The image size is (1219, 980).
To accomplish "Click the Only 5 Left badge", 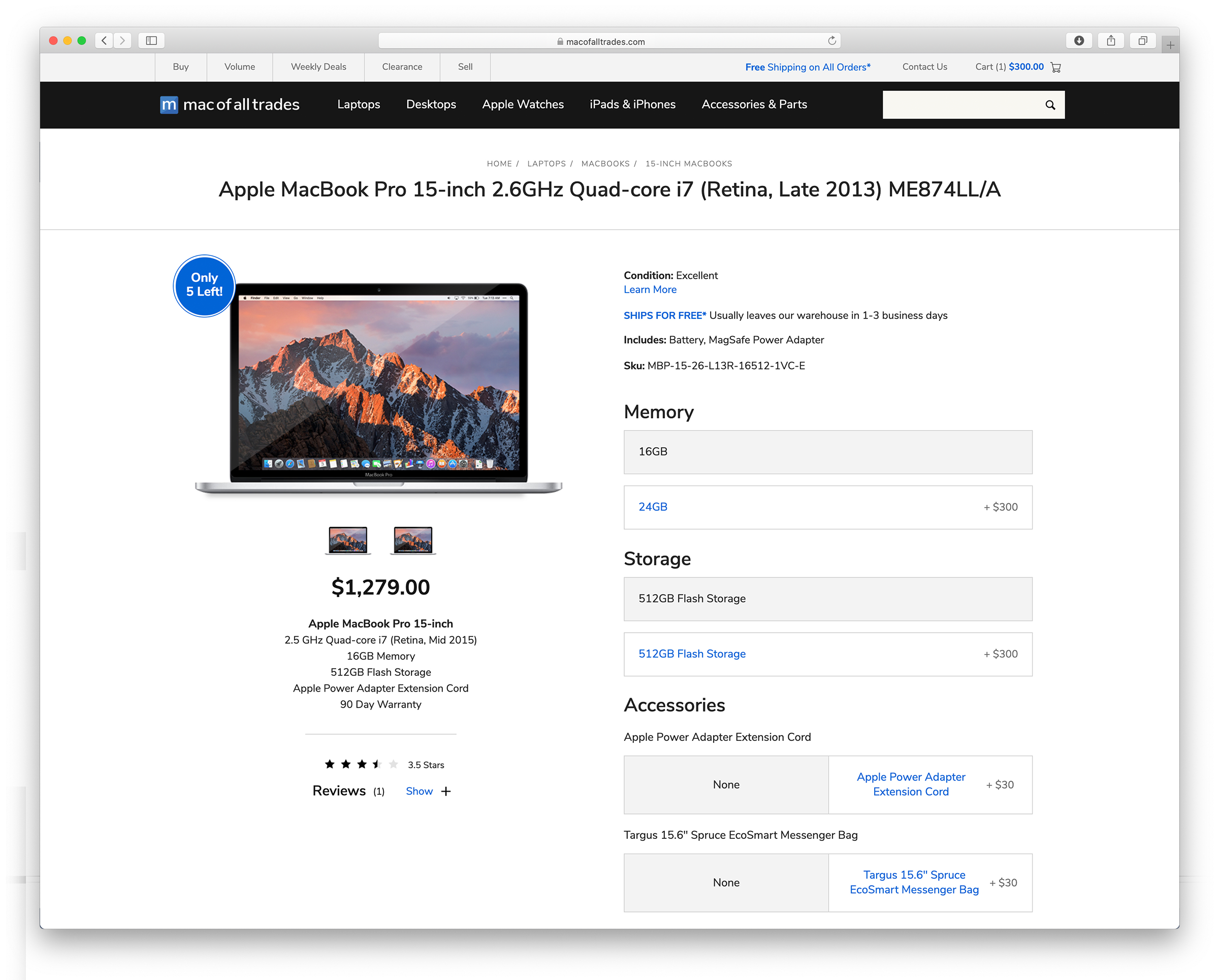I will (204, 285).
